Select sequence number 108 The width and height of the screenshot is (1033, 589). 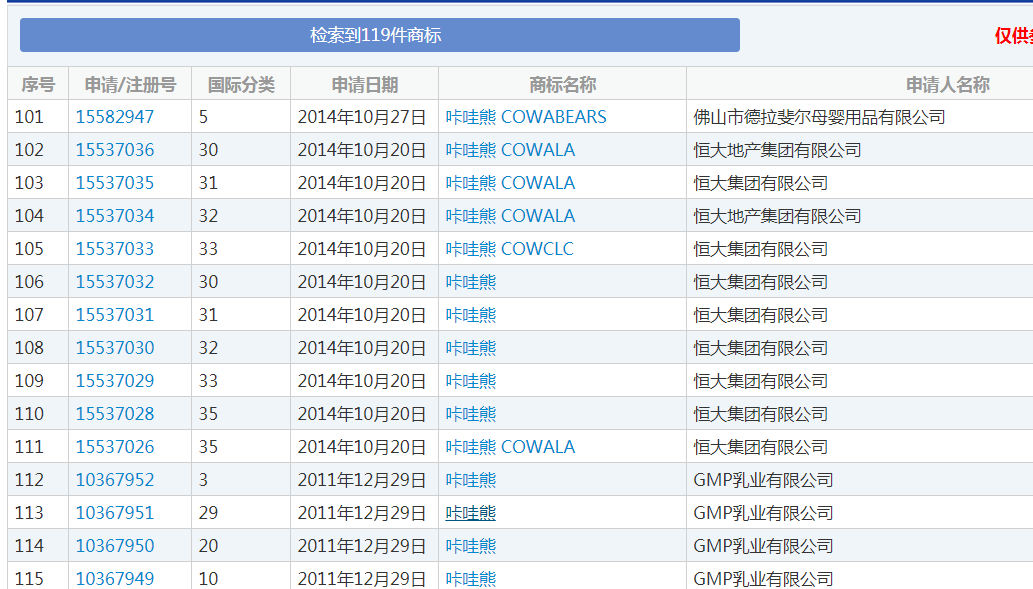29,347
